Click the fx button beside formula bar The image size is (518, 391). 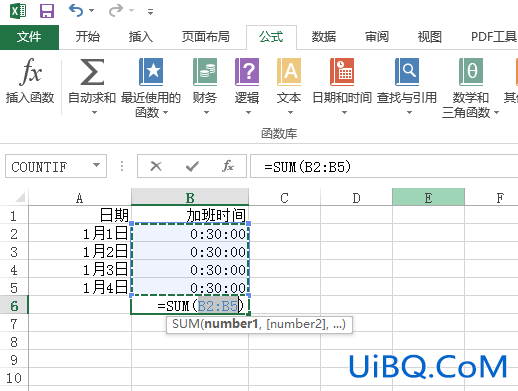pos(228,166)
